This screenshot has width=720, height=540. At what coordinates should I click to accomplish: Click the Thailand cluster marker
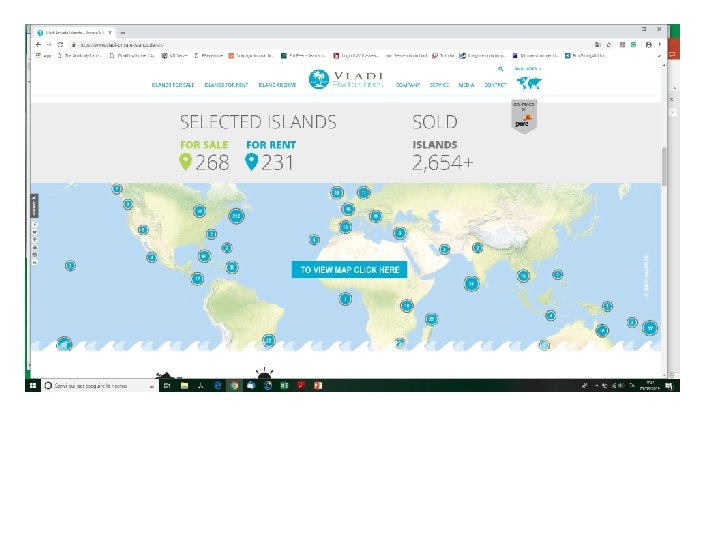(x=523, y=276)
